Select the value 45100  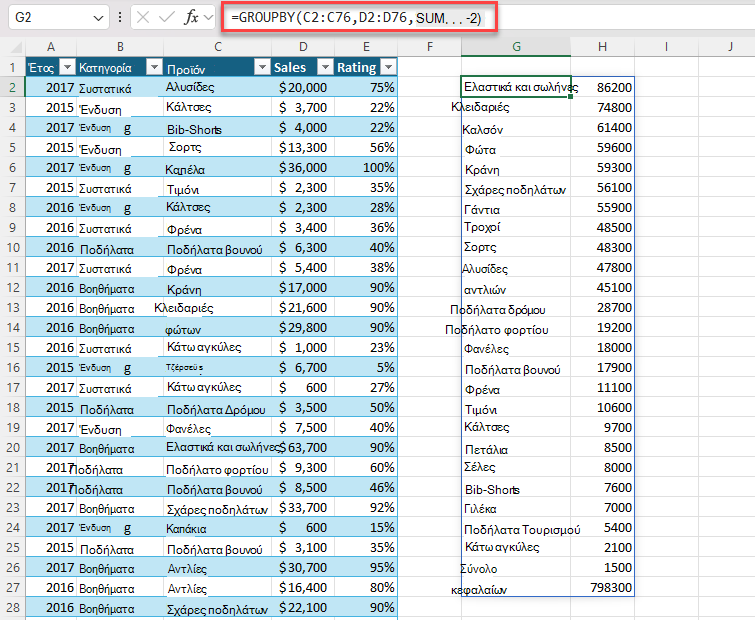coord(602,287)
